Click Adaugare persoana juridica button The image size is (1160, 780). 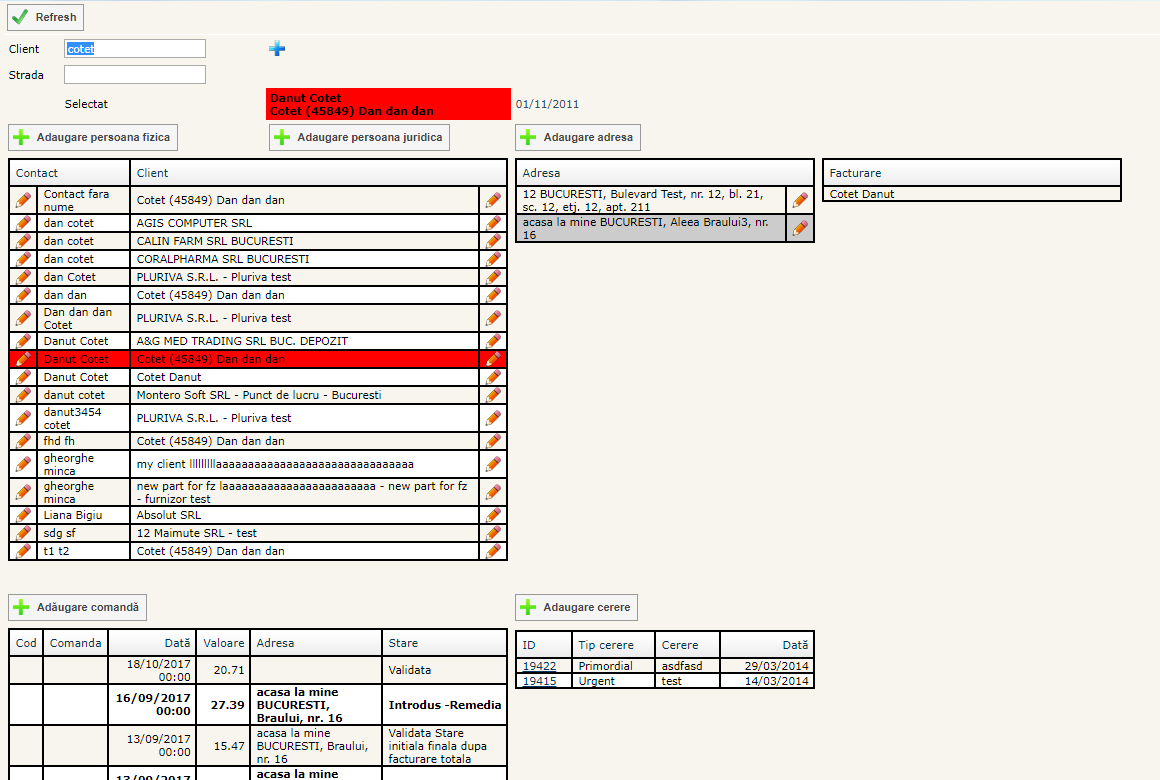359,137
